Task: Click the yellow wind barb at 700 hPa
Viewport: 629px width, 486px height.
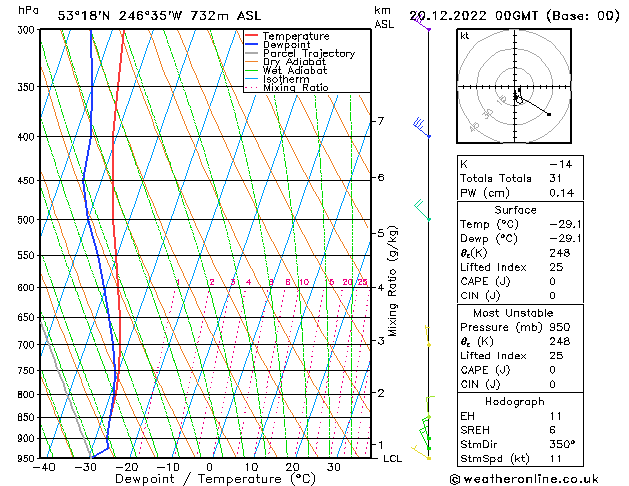Action: pos(428,336)
